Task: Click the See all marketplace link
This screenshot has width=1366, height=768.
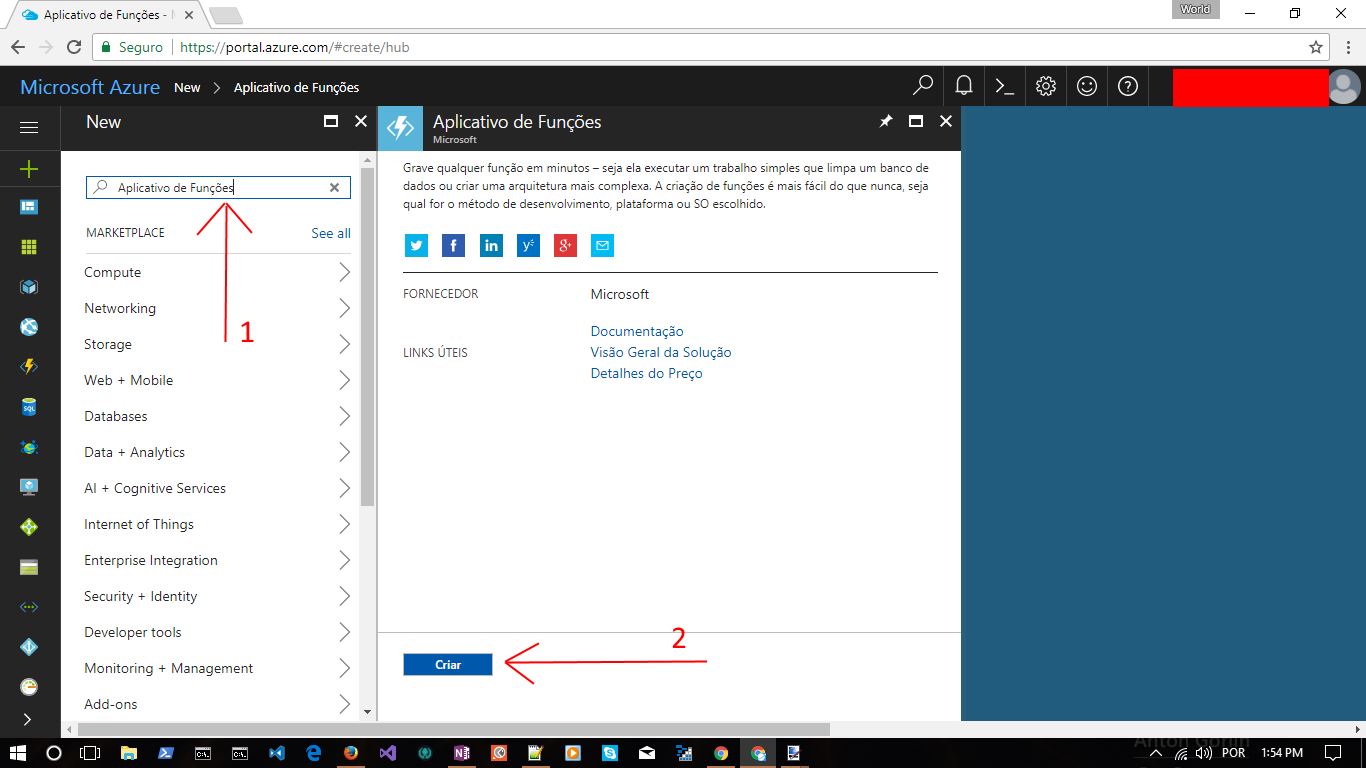Action: 331,233
